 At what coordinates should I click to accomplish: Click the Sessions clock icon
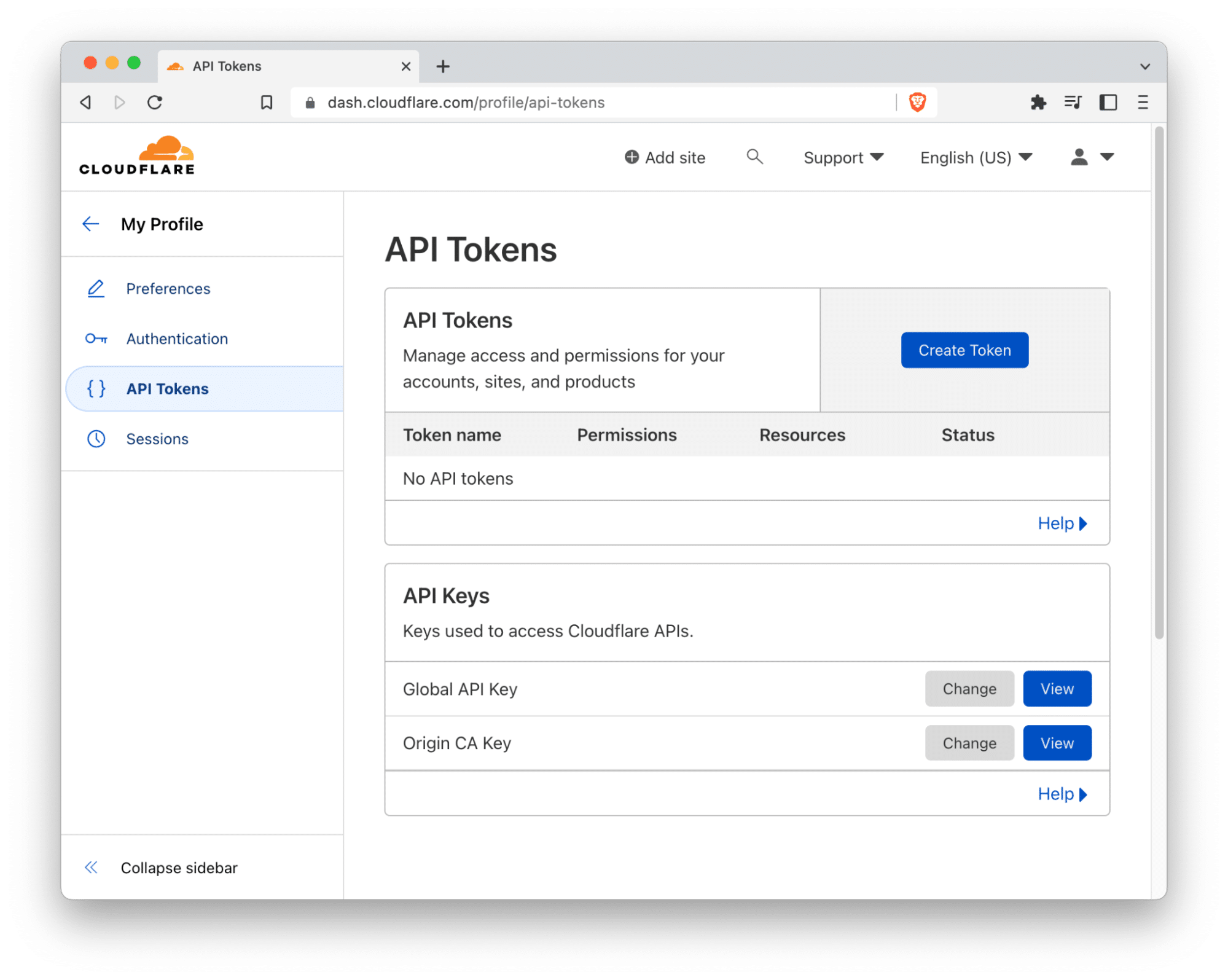(96, 439)
